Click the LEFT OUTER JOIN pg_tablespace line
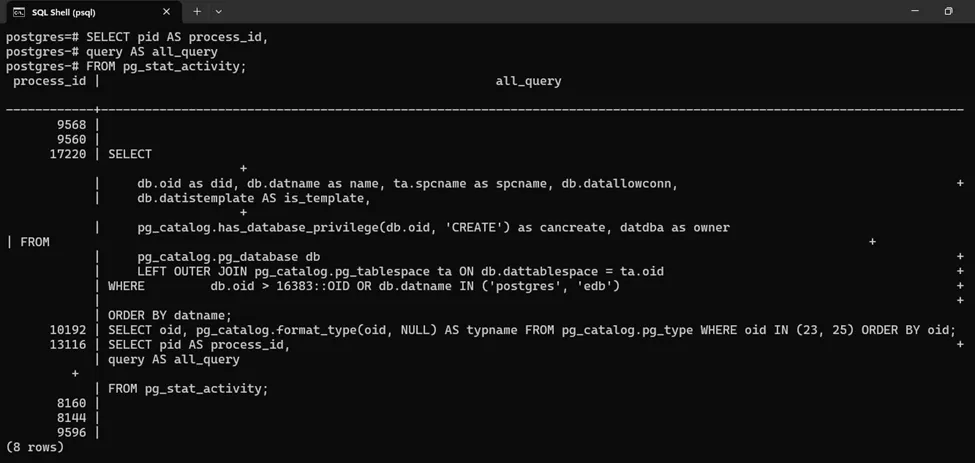Screen dimensions: 975x463 400,271
